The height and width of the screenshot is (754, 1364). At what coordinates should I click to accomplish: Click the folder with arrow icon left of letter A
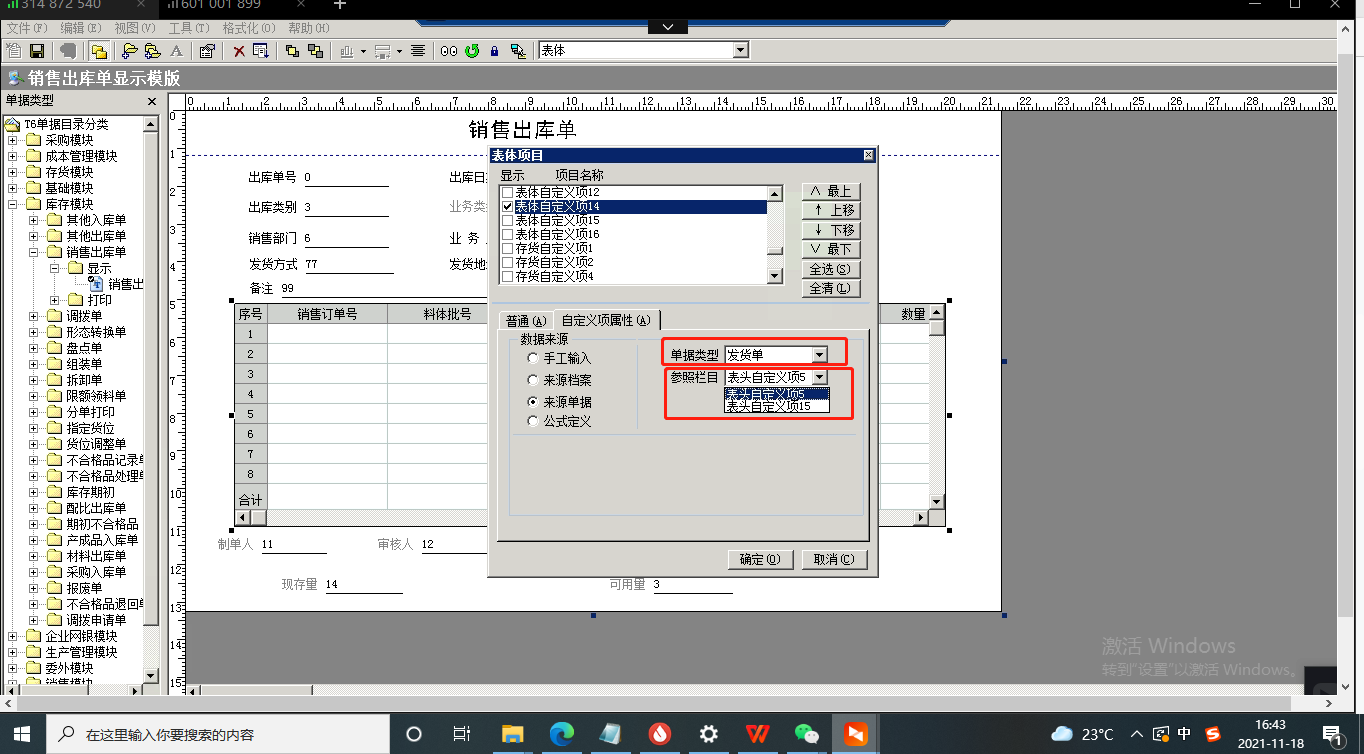[x=153, y=50]
